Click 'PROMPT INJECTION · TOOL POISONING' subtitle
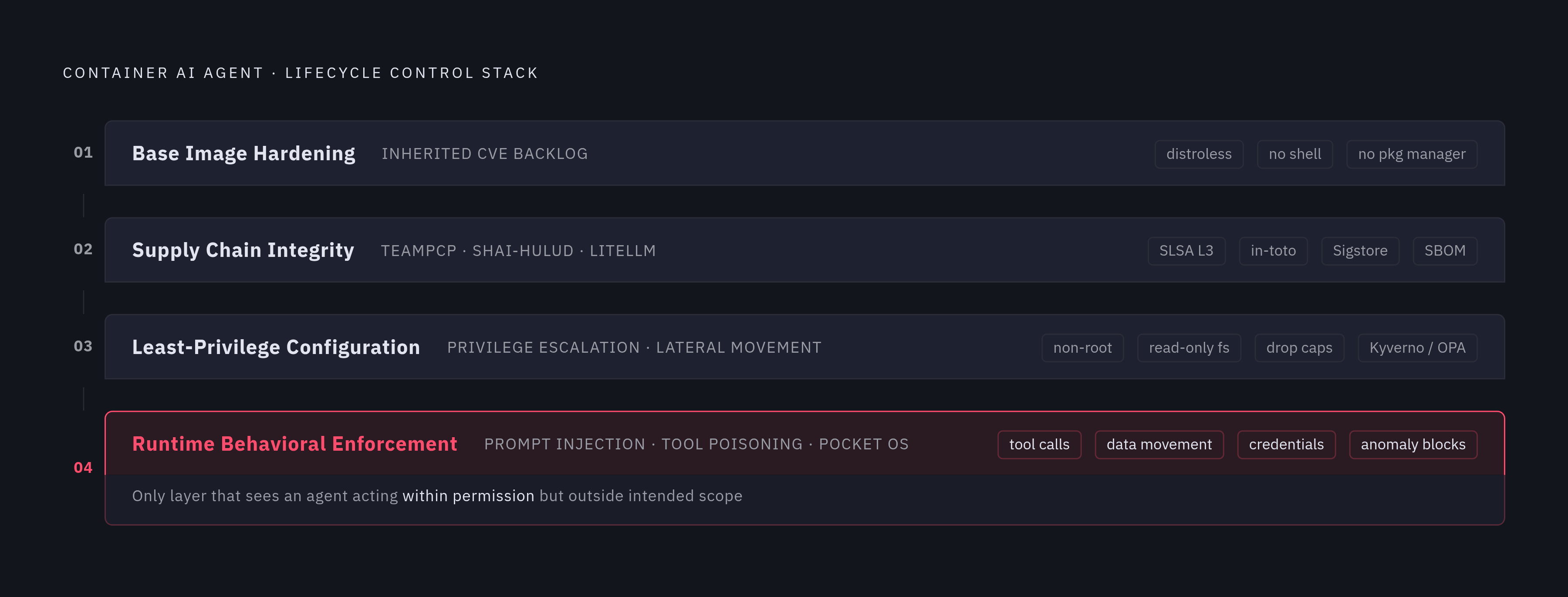 click(x=643, y=444)
